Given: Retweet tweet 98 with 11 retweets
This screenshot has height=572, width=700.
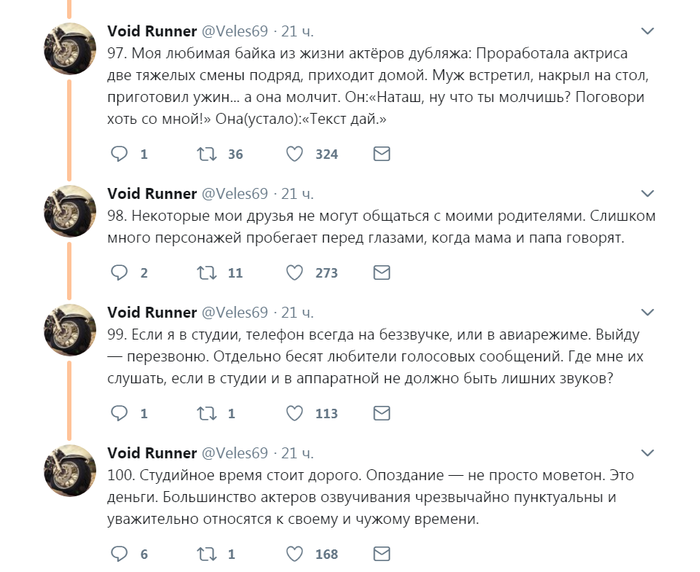Looking at the screenshot, I should click(x=207, y=272).
